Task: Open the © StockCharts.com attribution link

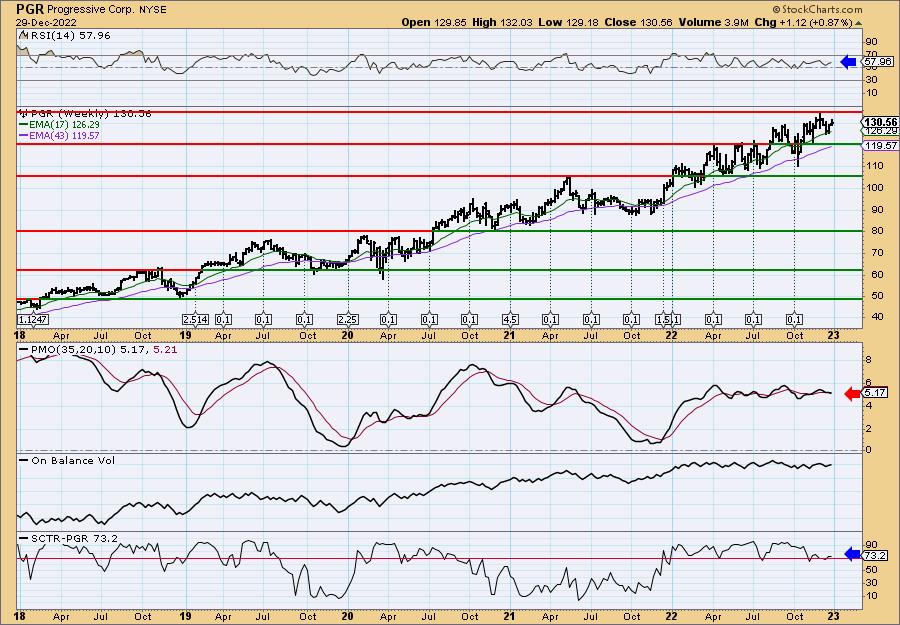Action: point(817,9)
